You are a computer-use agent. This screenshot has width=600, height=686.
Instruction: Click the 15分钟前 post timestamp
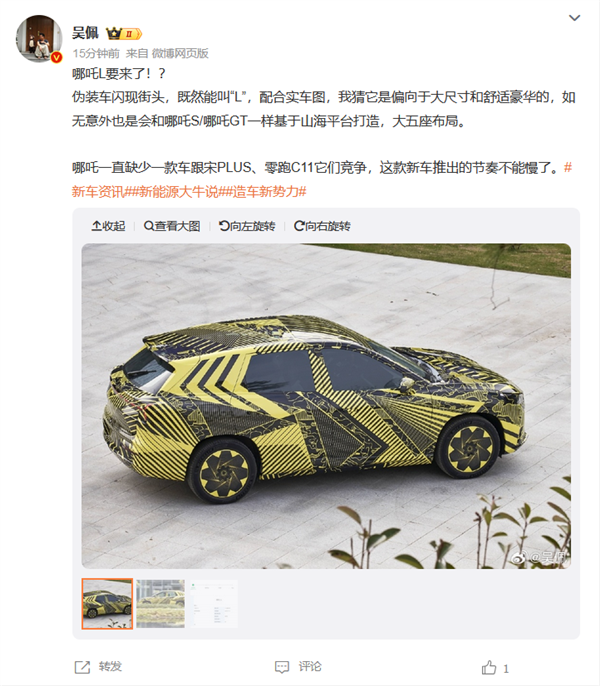(96, 53)
